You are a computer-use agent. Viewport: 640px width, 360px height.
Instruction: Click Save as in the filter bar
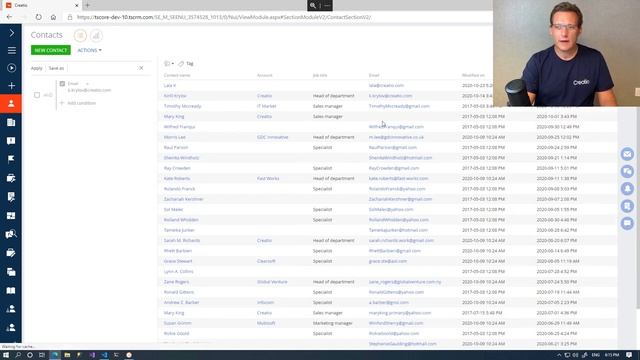tap(56, 68)
